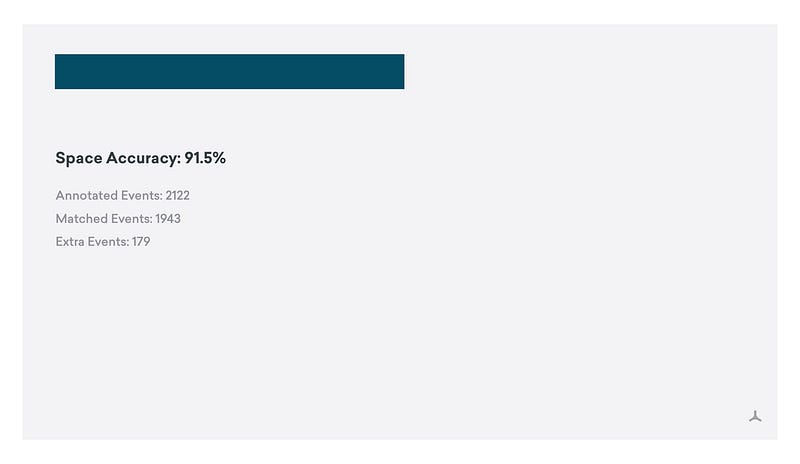Click the word Accuracy in heading
Viewport: 800px width, 464px height.
[143, 159]
